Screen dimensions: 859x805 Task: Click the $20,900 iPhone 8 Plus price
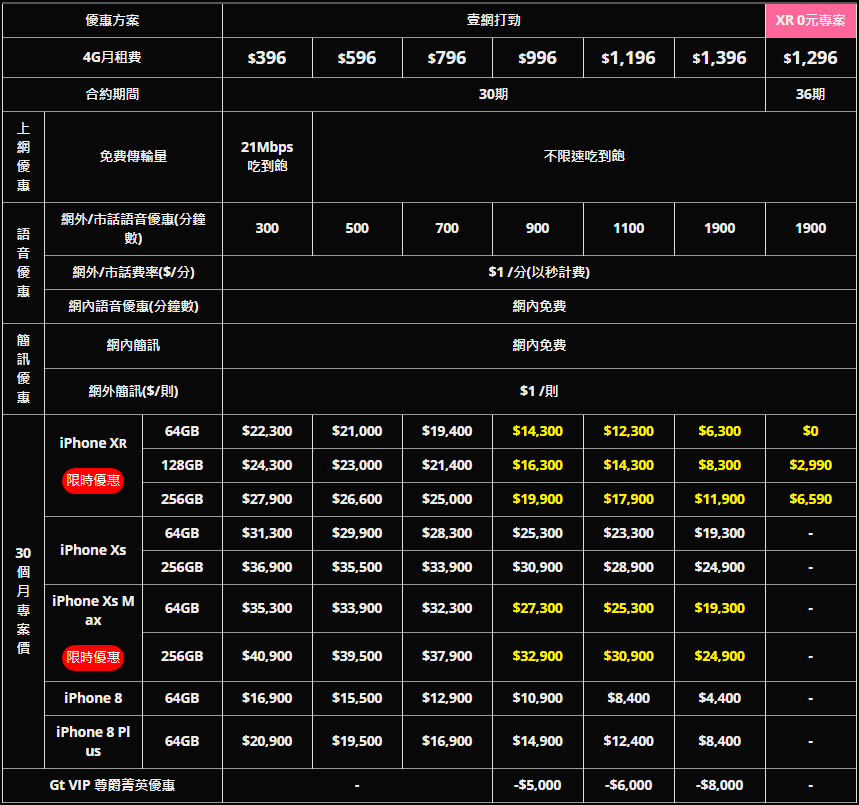pos(267,741)
